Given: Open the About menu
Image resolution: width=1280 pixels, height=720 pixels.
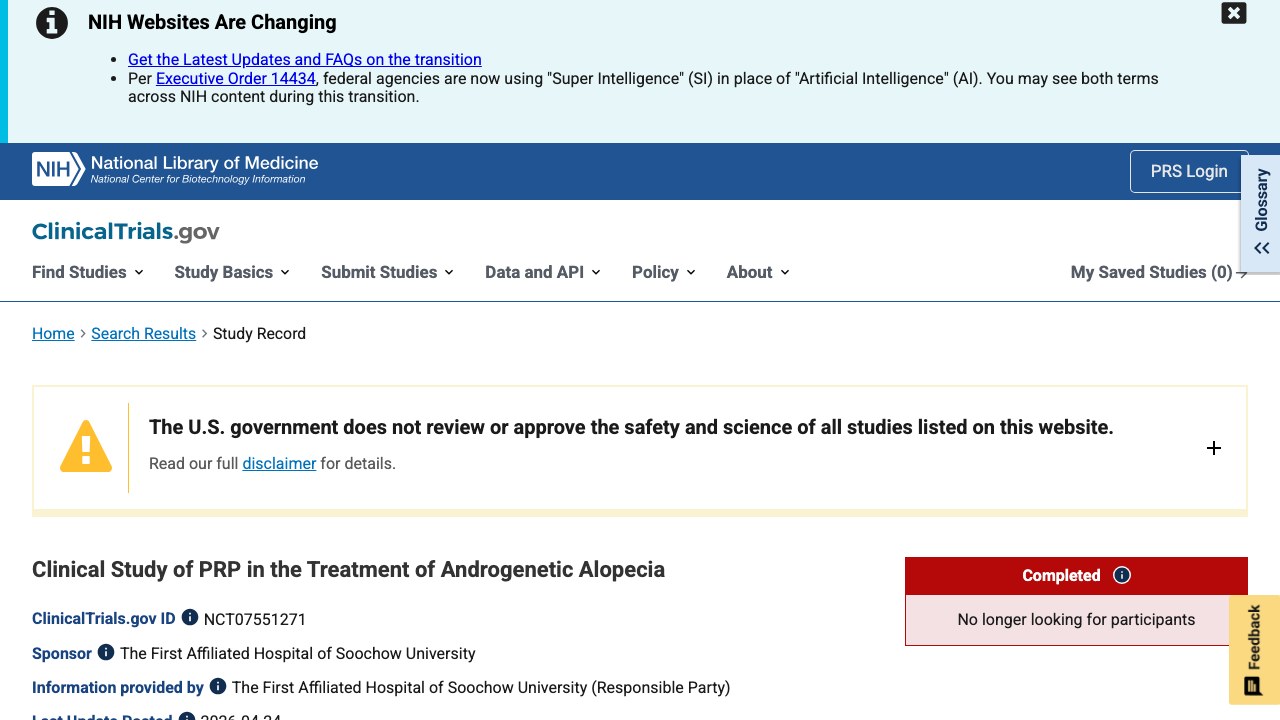Looking at the screenshot, I should click(x=758, y=272).
